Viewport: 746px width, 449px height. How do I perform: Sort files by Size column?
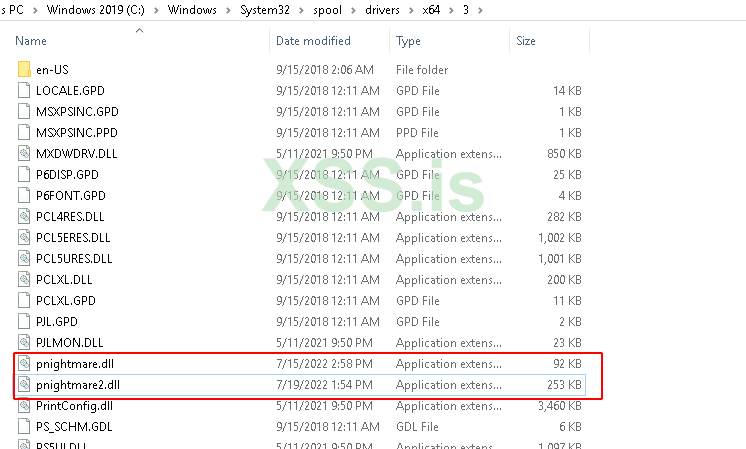click(526, 41)
